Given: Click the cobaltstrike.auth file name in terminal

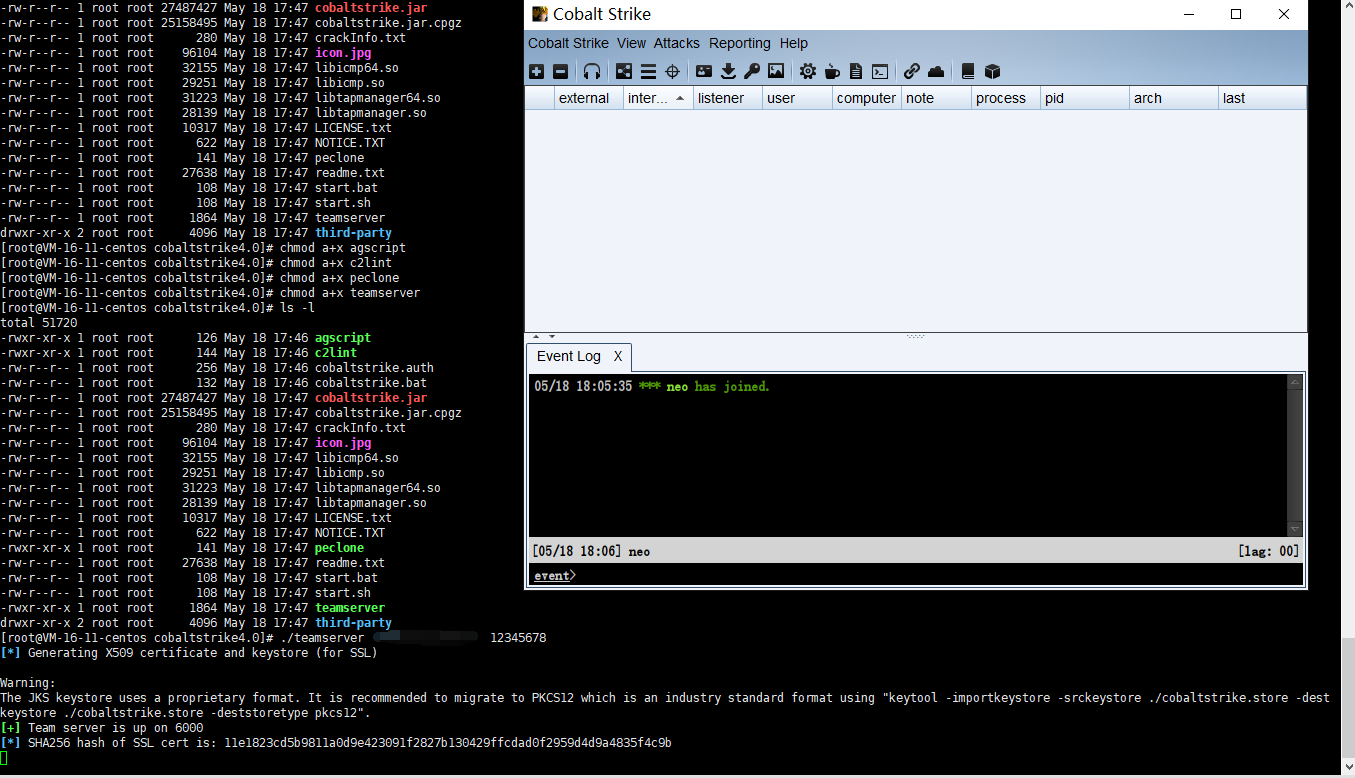Looking at the screenshot, I should tap(374, 368).
